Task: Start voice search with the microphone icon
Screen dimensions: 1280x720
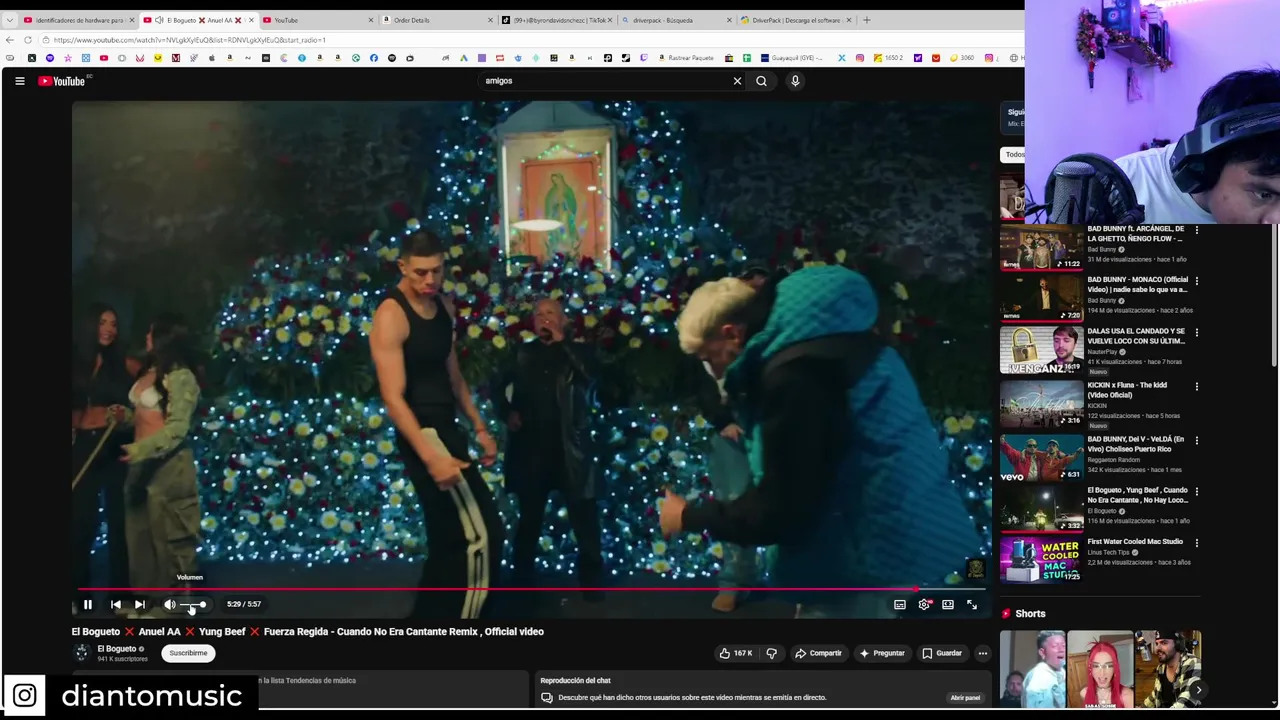Action: pyautogui.click(x=795, y=81)
